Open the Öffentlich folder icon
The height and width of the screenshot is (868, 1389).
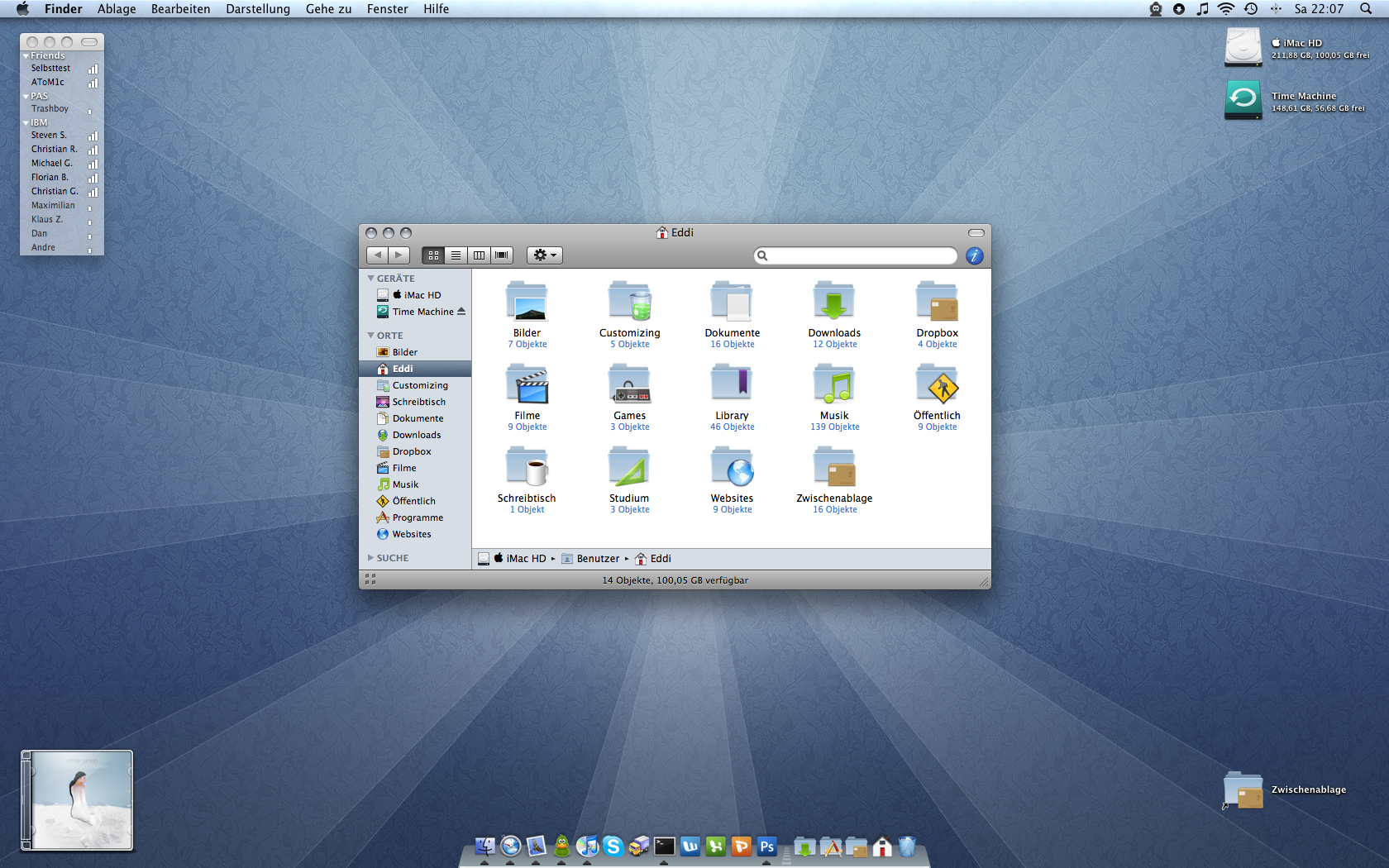[x=937, y=384]
